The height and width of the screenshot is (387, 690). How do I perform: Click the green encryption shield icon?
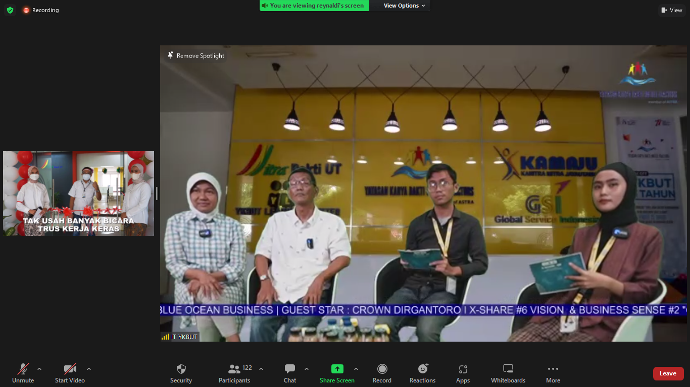point(10,10)
